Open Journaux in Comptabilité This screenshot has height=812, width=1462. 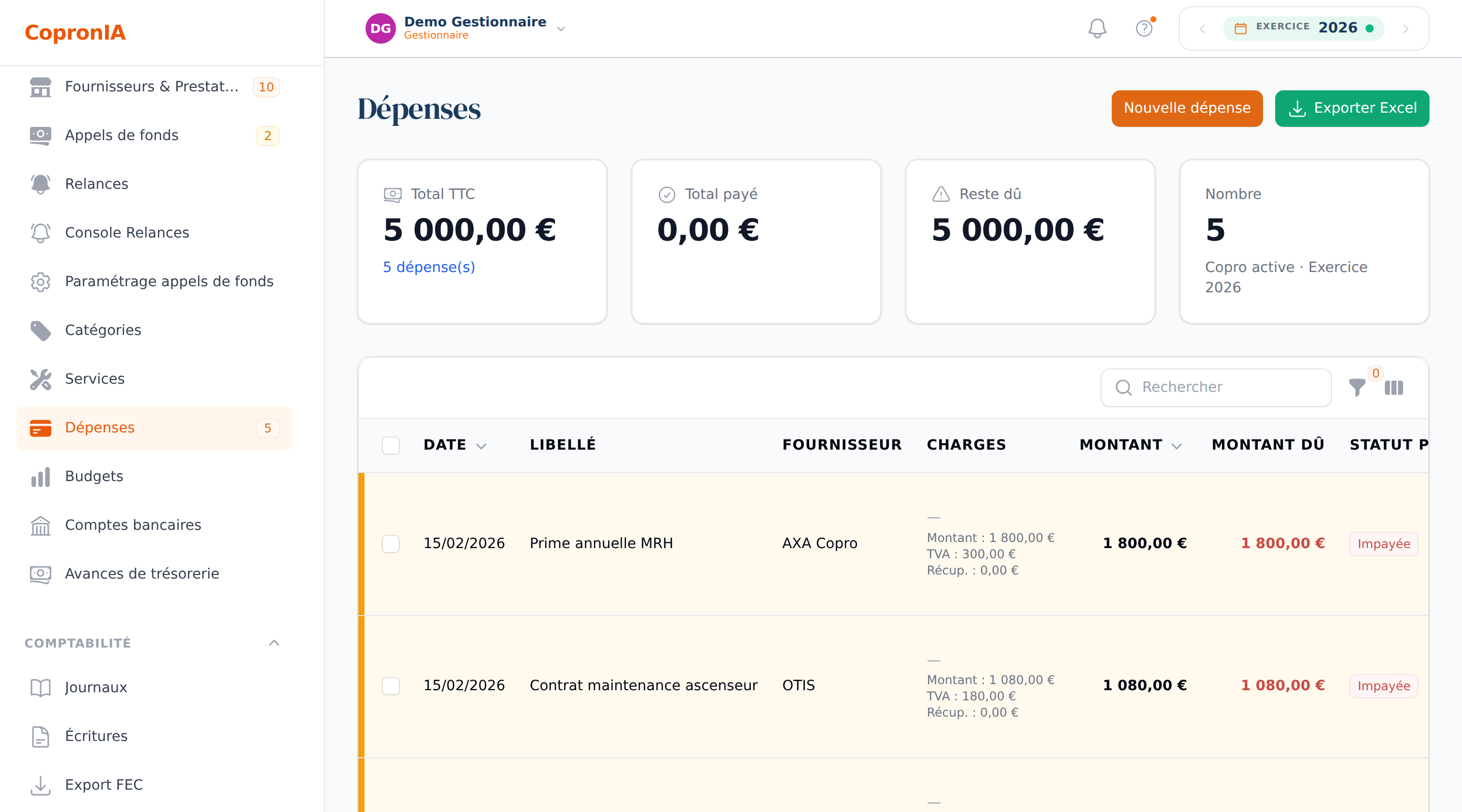[x=154, y=688]
